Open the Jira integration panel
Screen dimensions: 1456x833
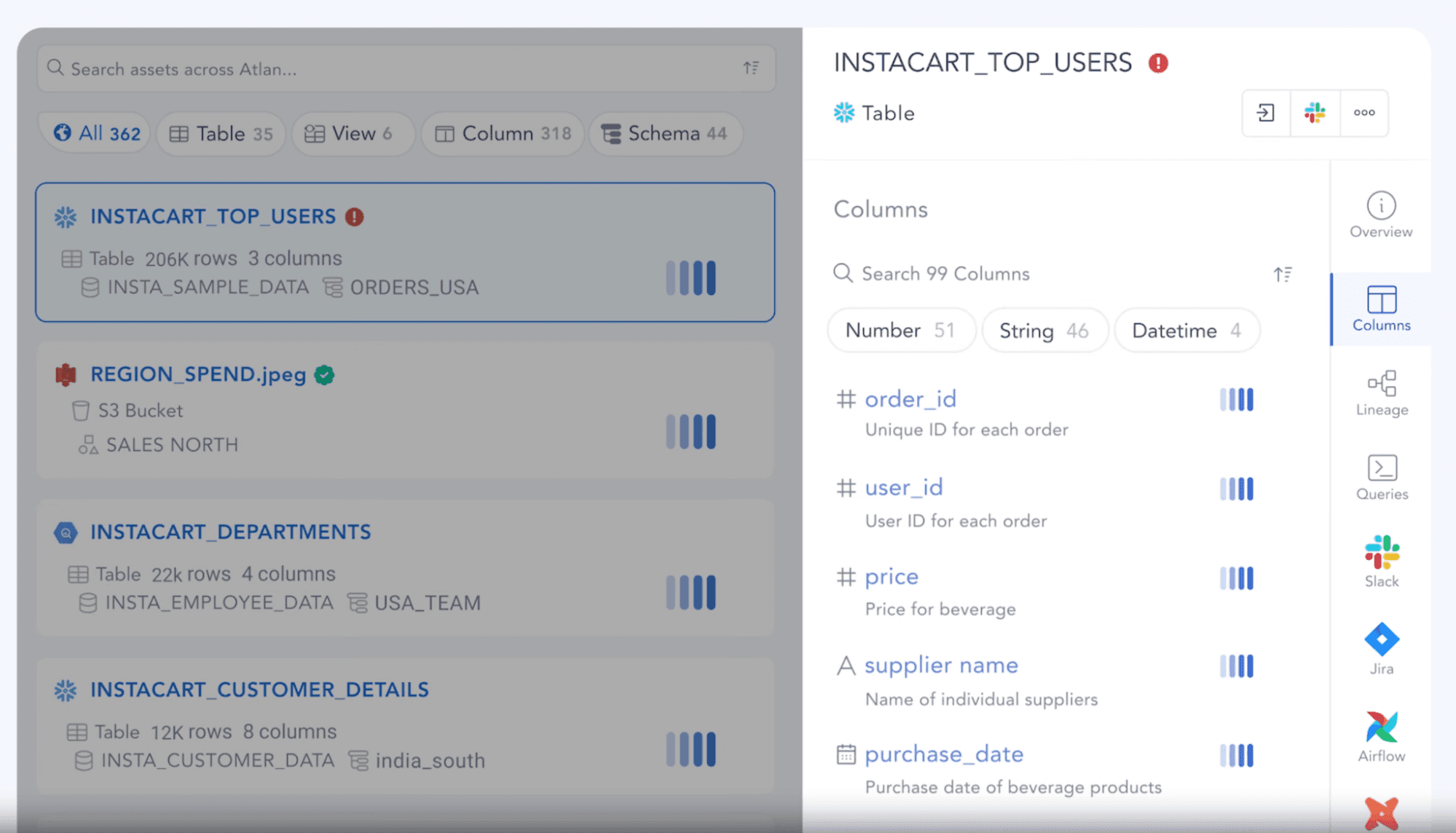[1380, 647]
